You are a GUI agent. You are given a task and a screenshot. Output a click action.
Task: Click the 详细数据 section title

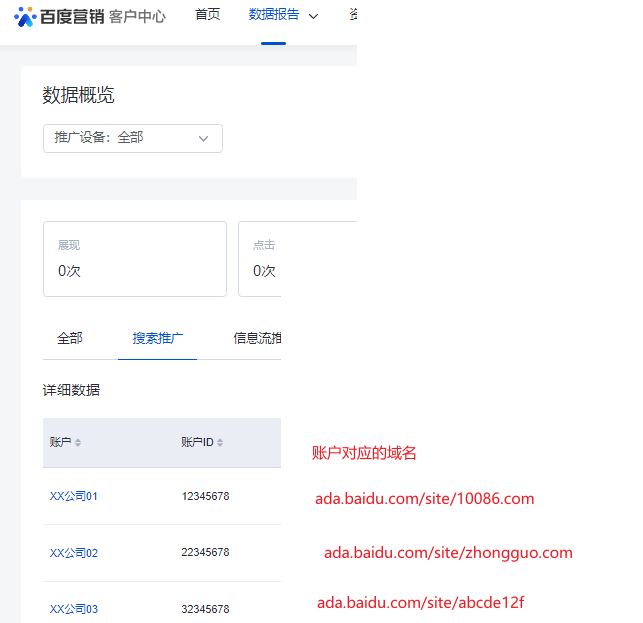[x=71, y=390]
